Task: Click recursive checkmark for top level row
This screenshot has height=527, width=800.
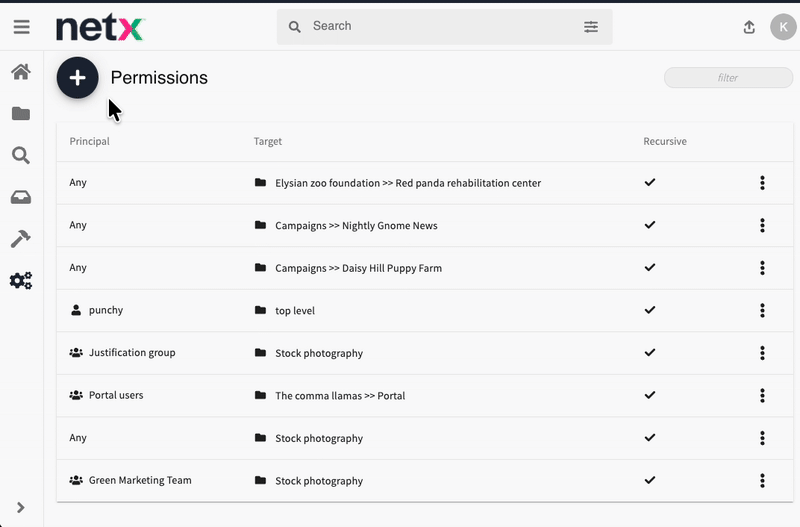Action: [x=649, y=310]
